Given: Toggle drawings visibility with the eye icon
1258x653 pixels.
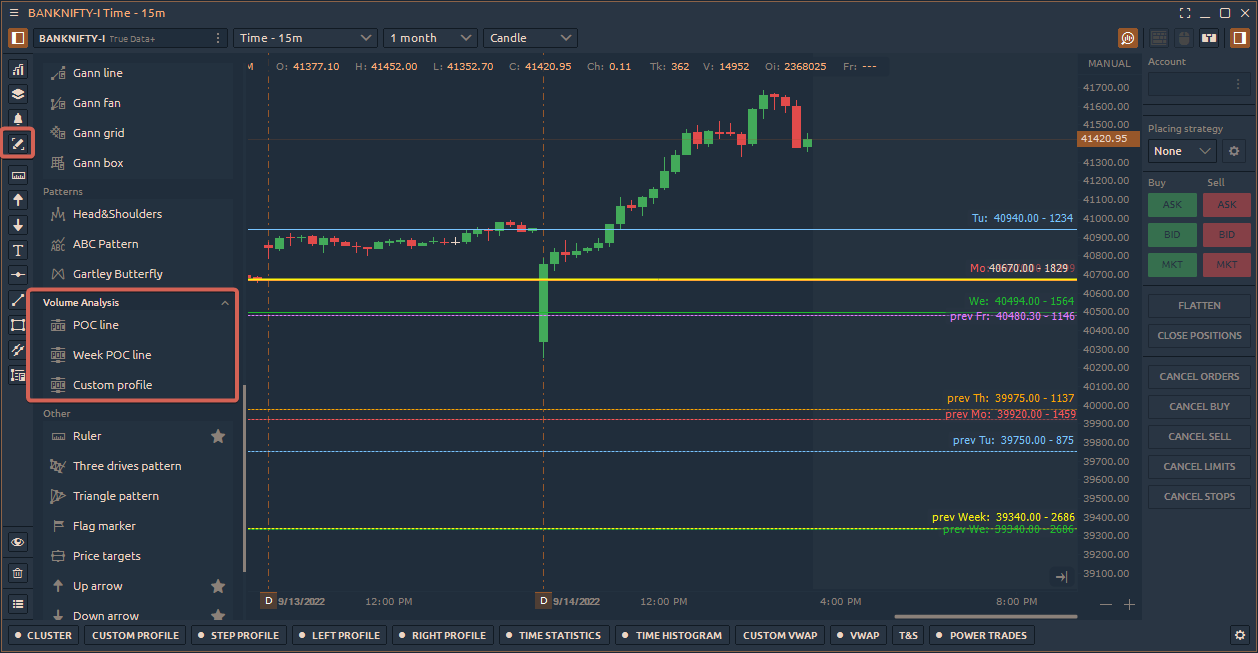Looking at the screenshot, I should pyautogui.click(x=17, y=541).
